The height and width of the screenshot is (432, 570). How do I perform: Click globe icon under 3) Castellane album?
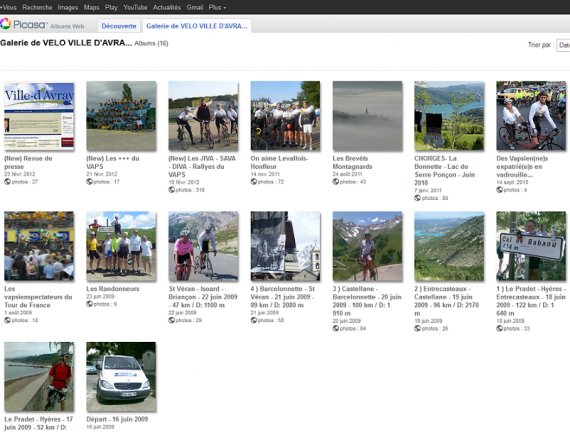point(336,328)
